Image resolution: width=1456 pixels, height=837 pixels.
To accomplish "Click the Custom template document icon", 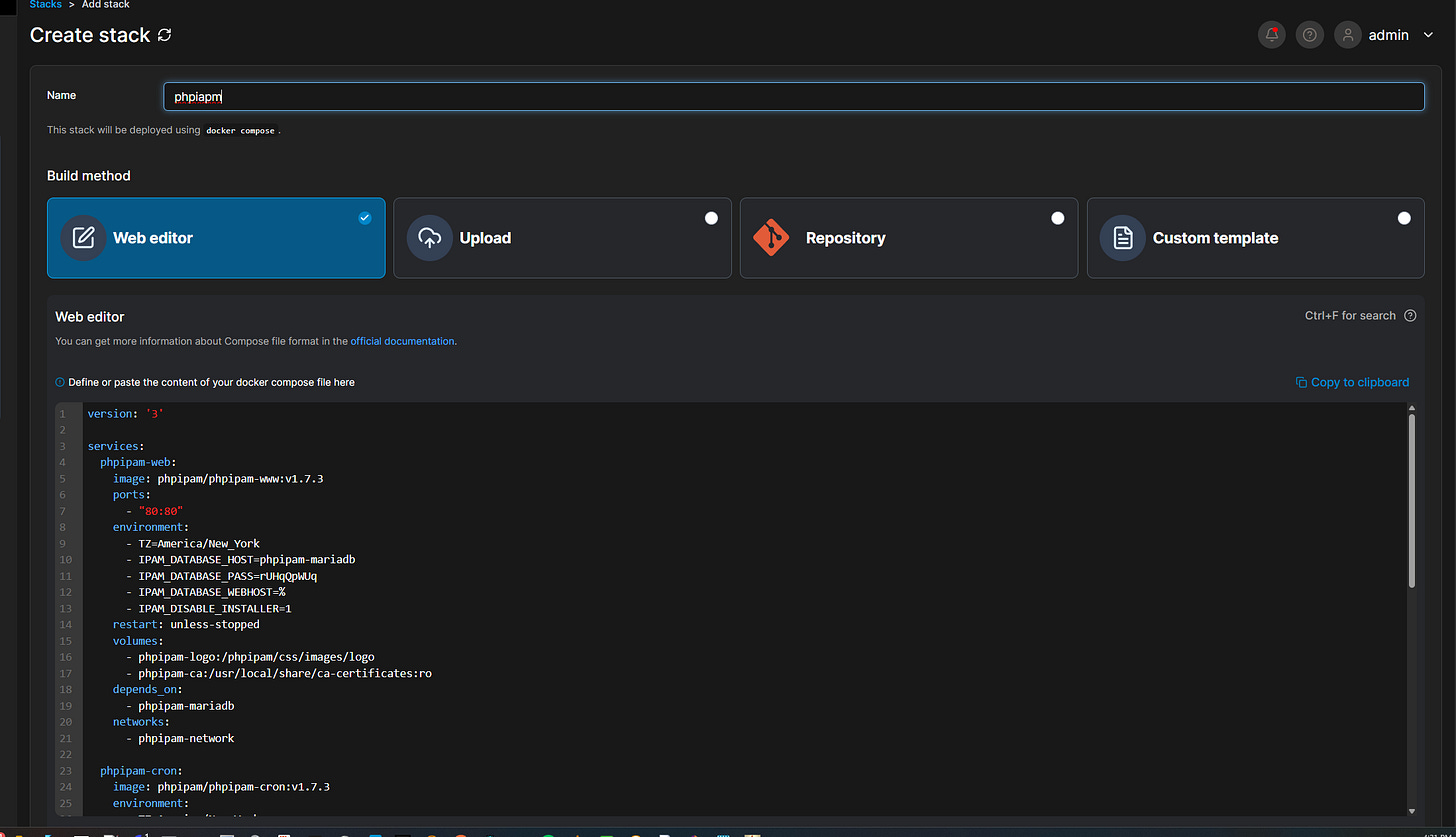I will point(1123,238).
